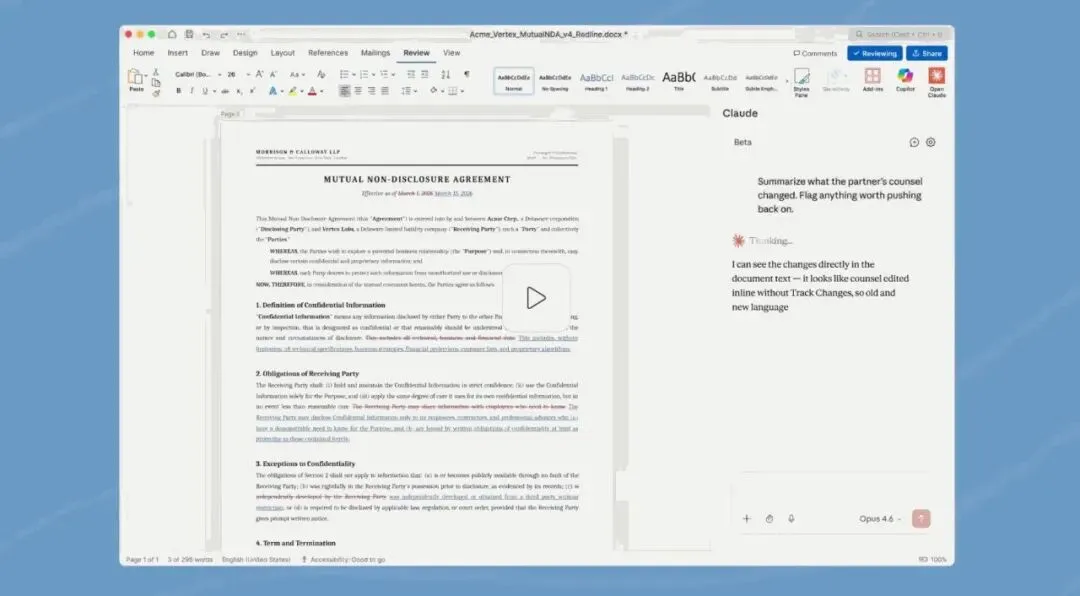Click the Cut scissors icon
This screenshot has height=596, width=1080.
[x=156, y=72]
